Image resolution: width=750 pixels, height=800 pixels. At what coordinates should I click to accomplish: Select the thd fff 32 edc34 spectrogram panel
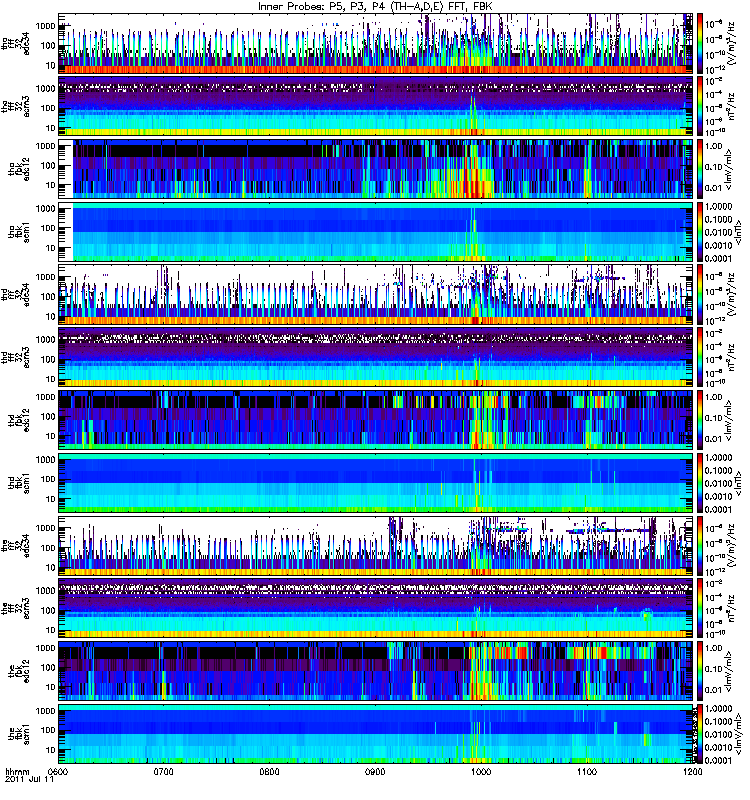click(x=376, y=295)
